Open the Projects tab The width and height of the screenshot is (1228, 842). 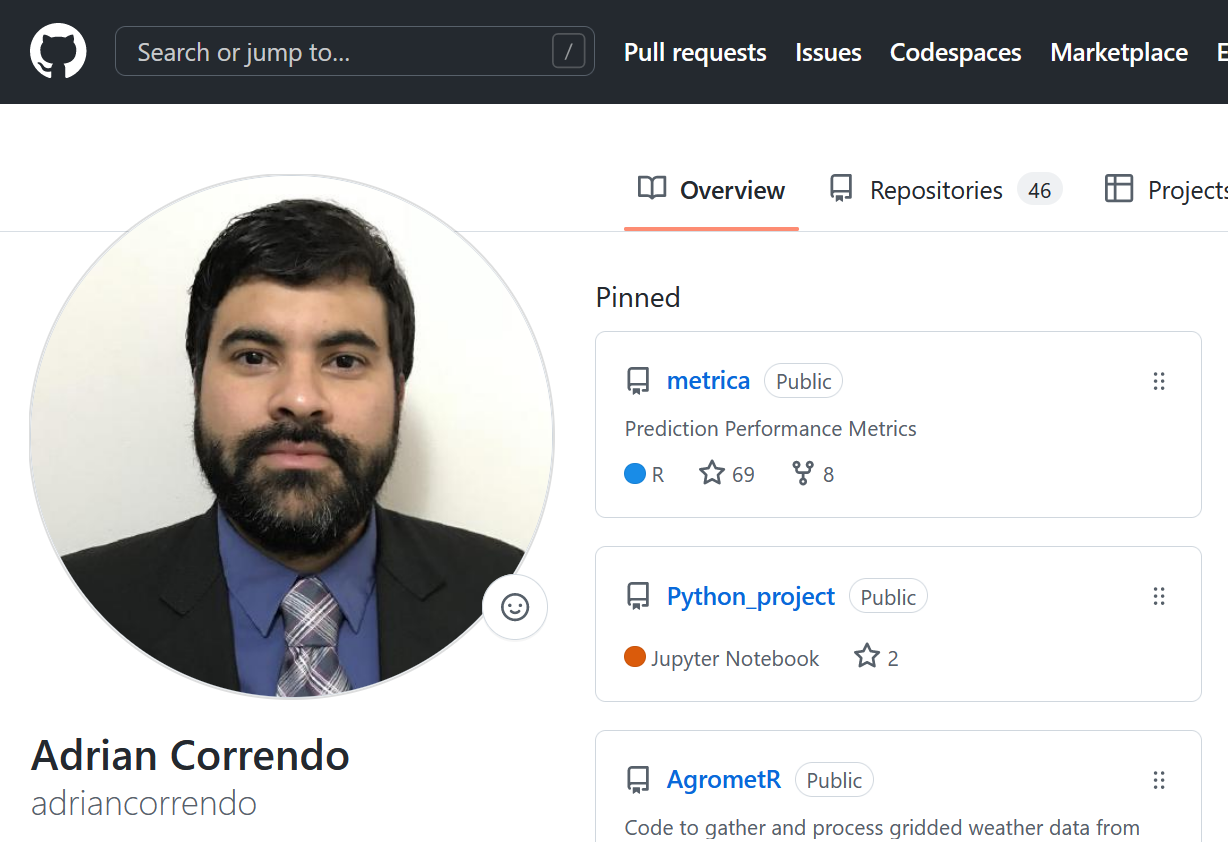(1165, 190)
